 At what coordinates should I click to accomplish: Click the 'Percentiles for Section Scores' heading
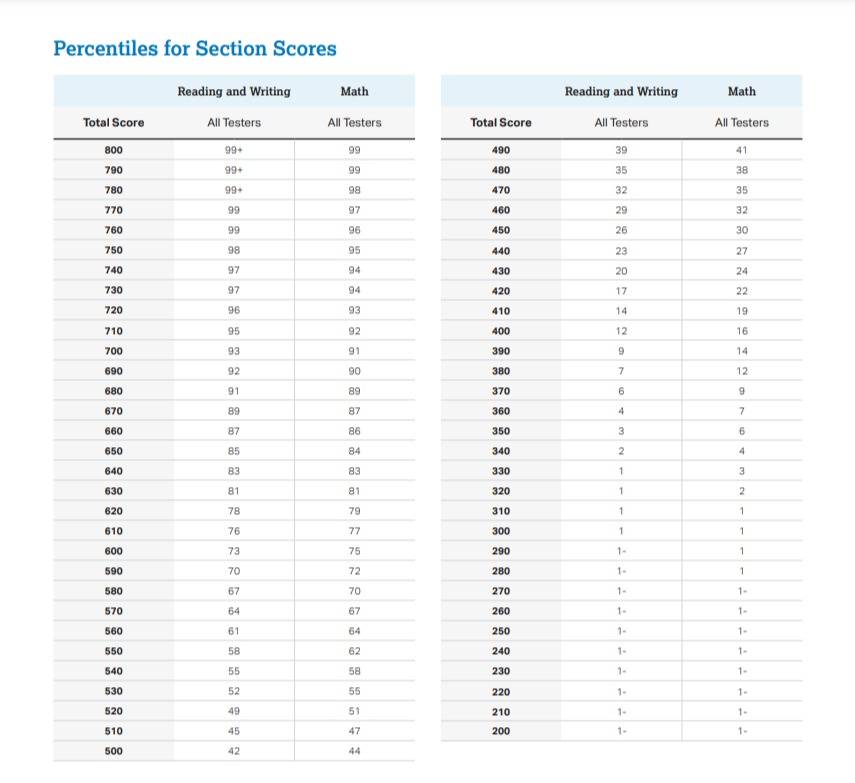click(195, 48)
